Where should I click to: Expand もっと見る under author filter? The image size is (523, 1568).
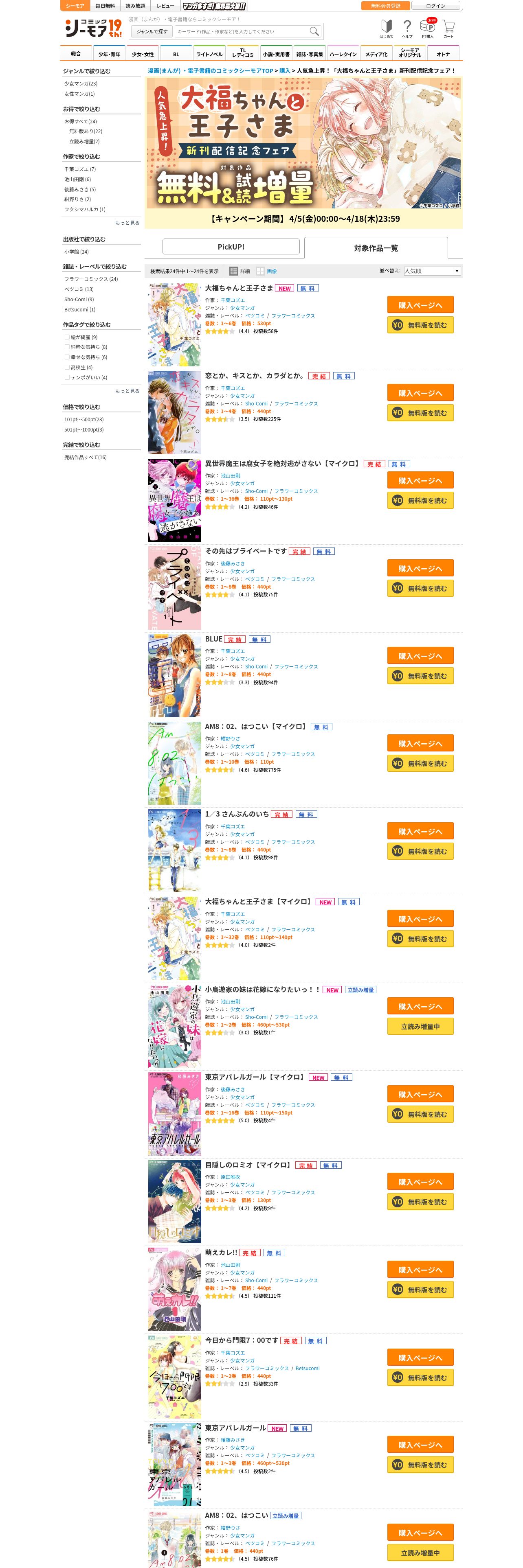coord(127,223)
